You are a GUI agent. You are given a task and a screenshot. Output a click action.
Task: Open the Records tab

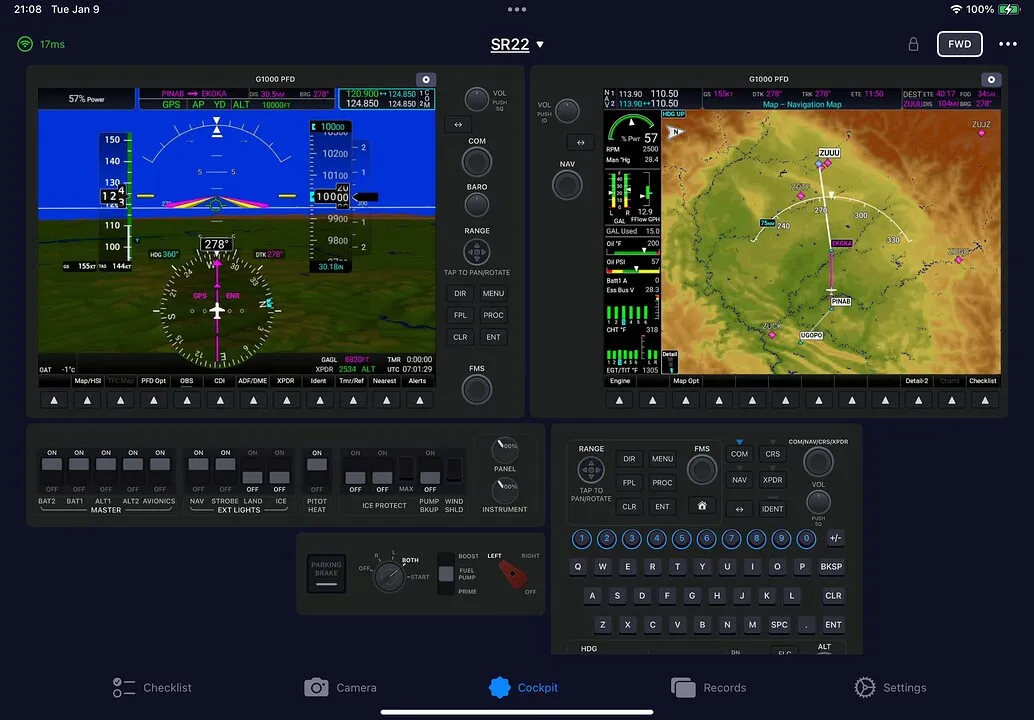(708, 688)
